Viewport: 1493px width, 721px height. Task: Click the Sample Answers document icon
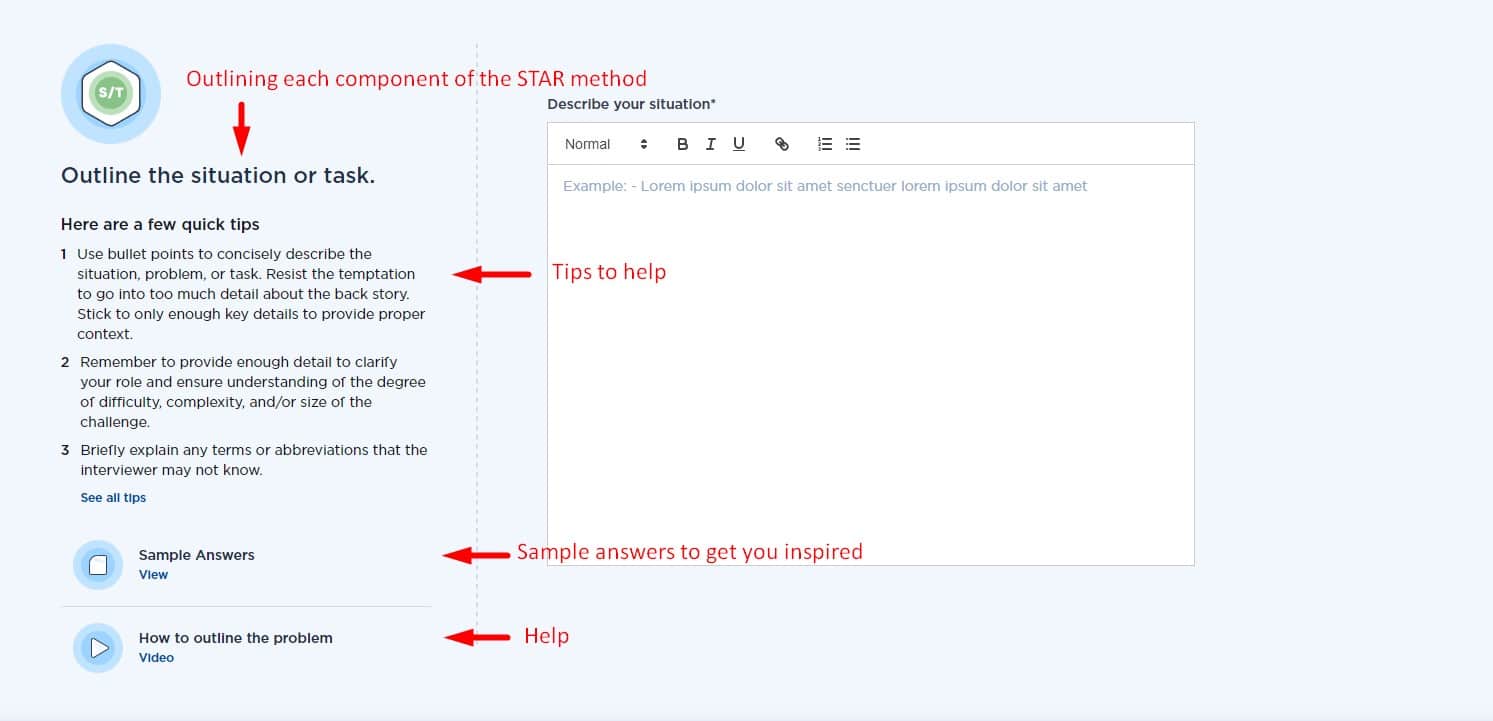coord(97,564)
